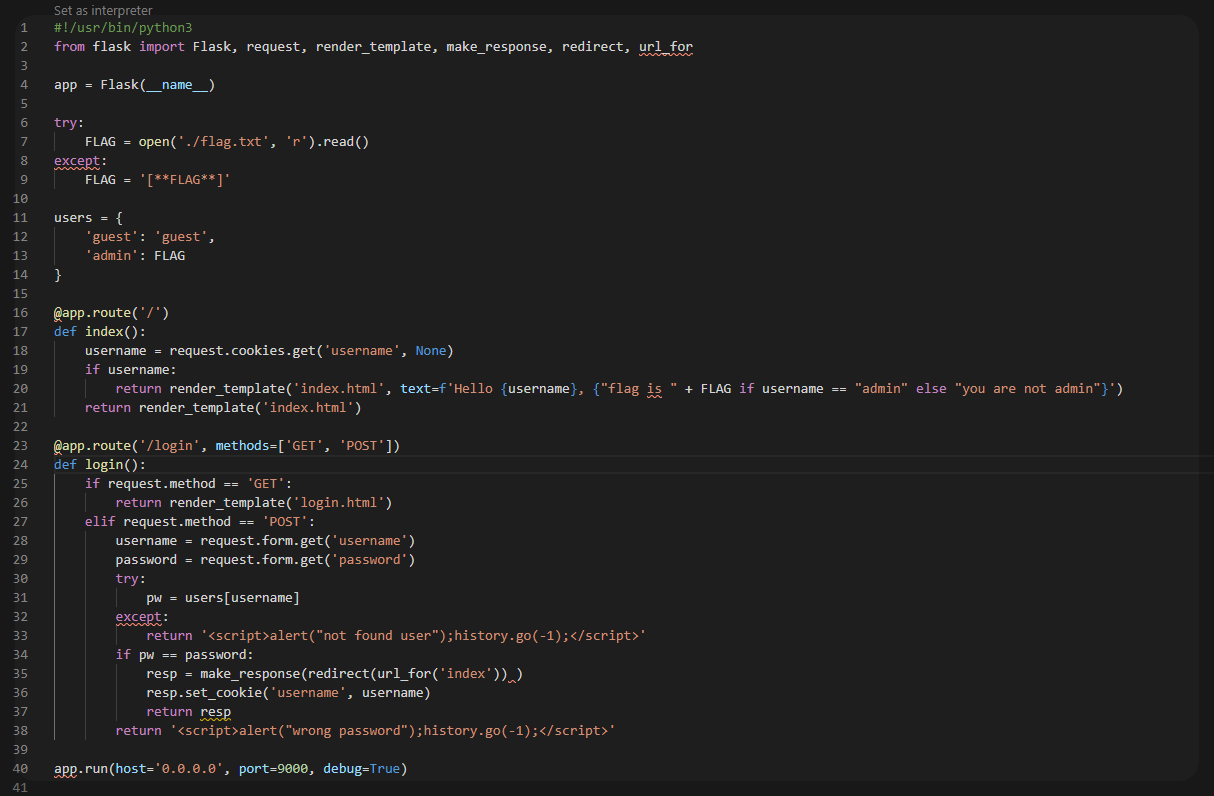This screenshot has width=1214, height=796.
Task: Click the 'Set as interpreter' code lens link
Action: pos(103,10)
